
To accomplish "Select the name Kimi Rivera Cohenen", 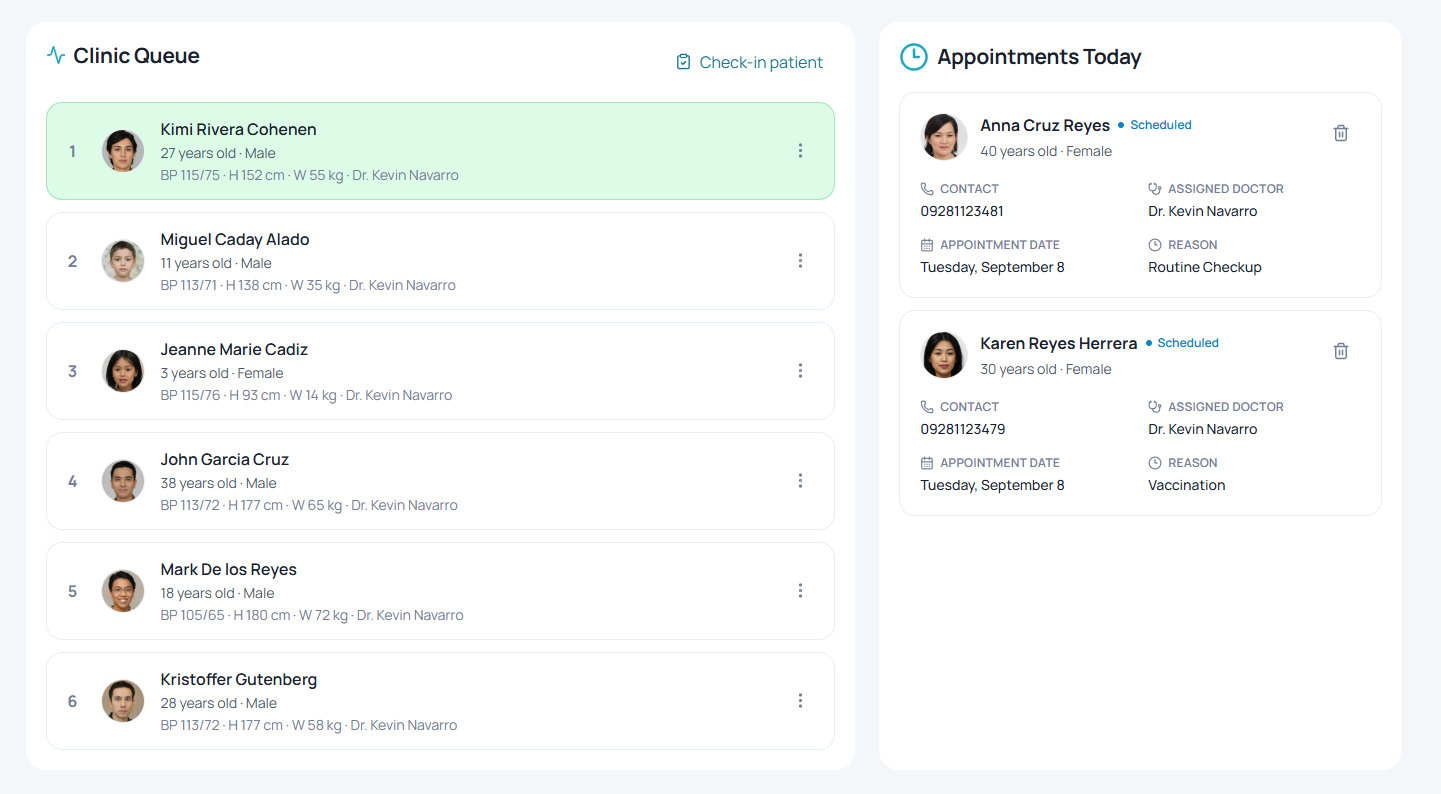I will tap(238, 129).
